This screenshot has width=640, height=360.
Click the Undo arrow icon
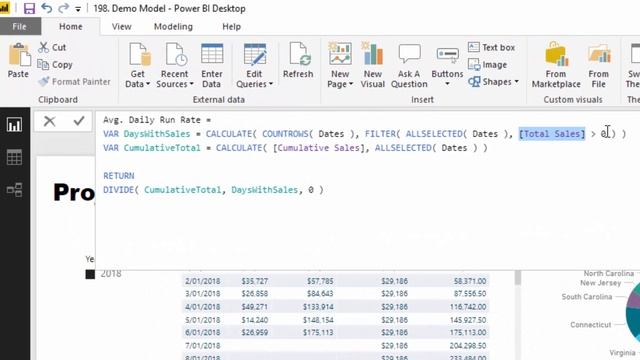[x=47, y=8]
